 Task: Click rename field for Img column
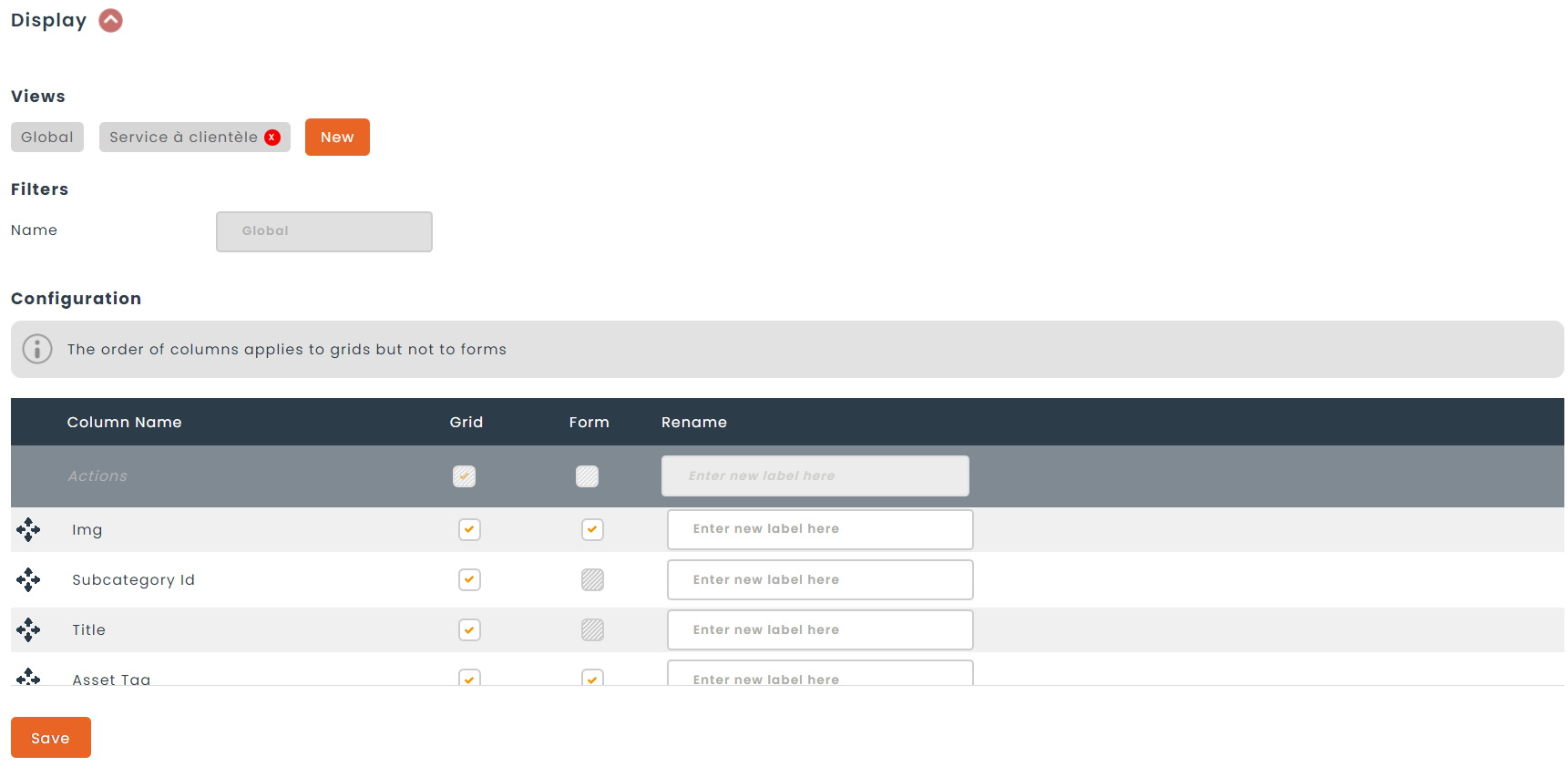click(x=820, y=529)
